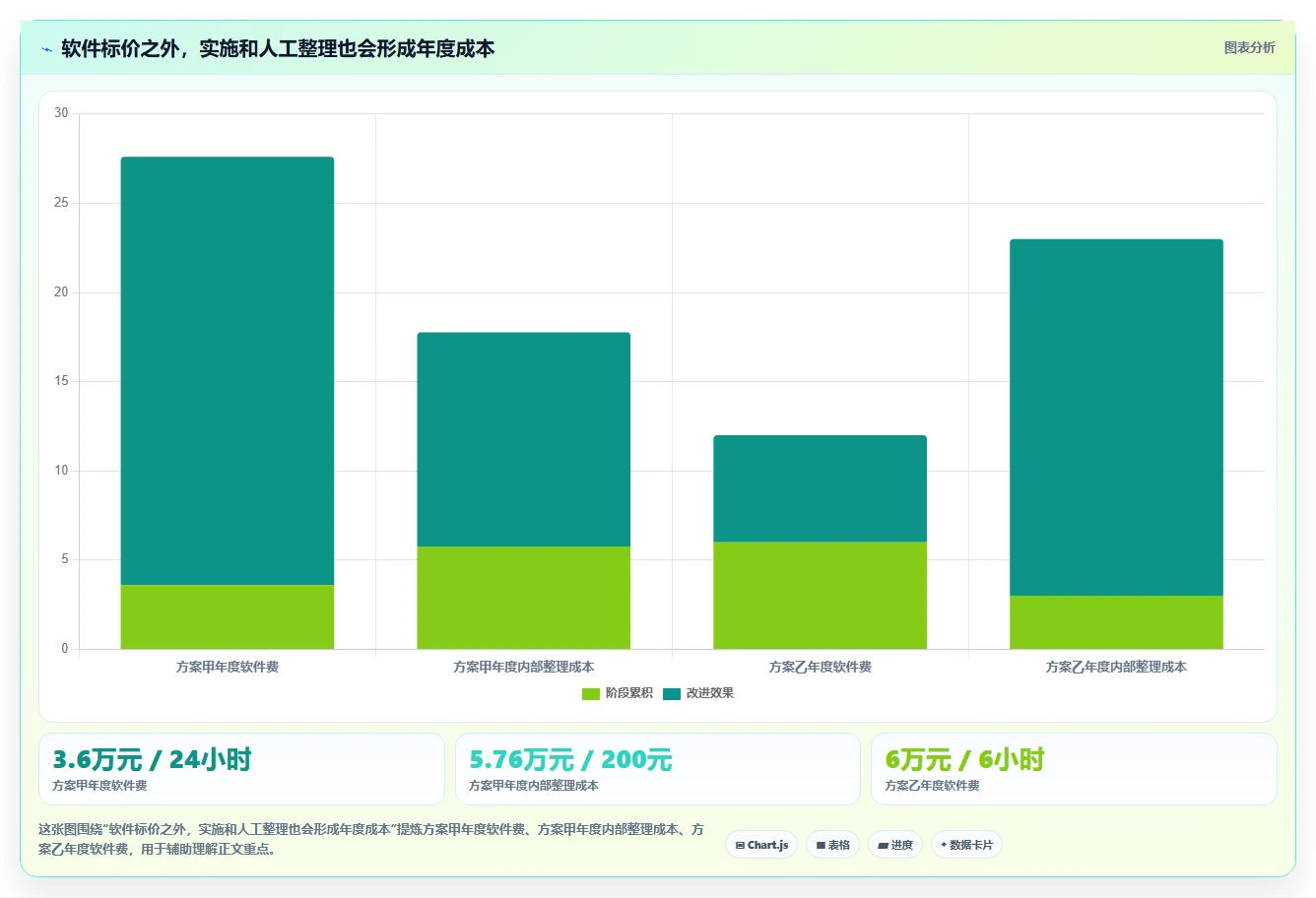
Task: Click teal segment of 方案乙年度软件费 bar
Action: point(821,488)
